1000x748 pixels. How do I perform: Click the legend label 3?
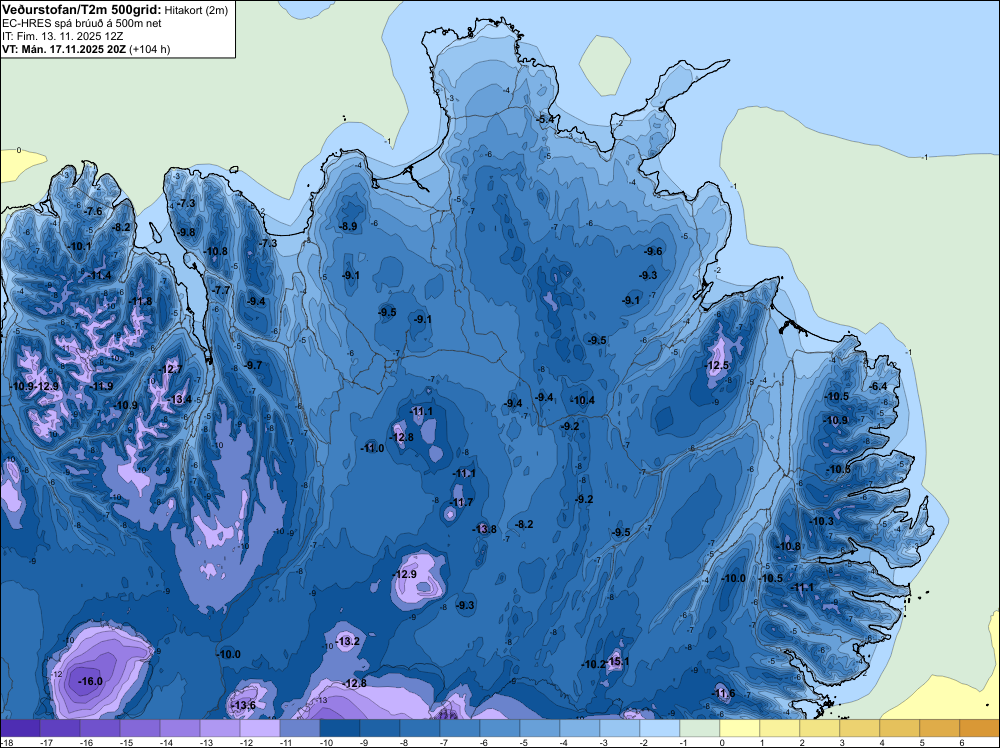pyautogui.click(x=842, y=742)
